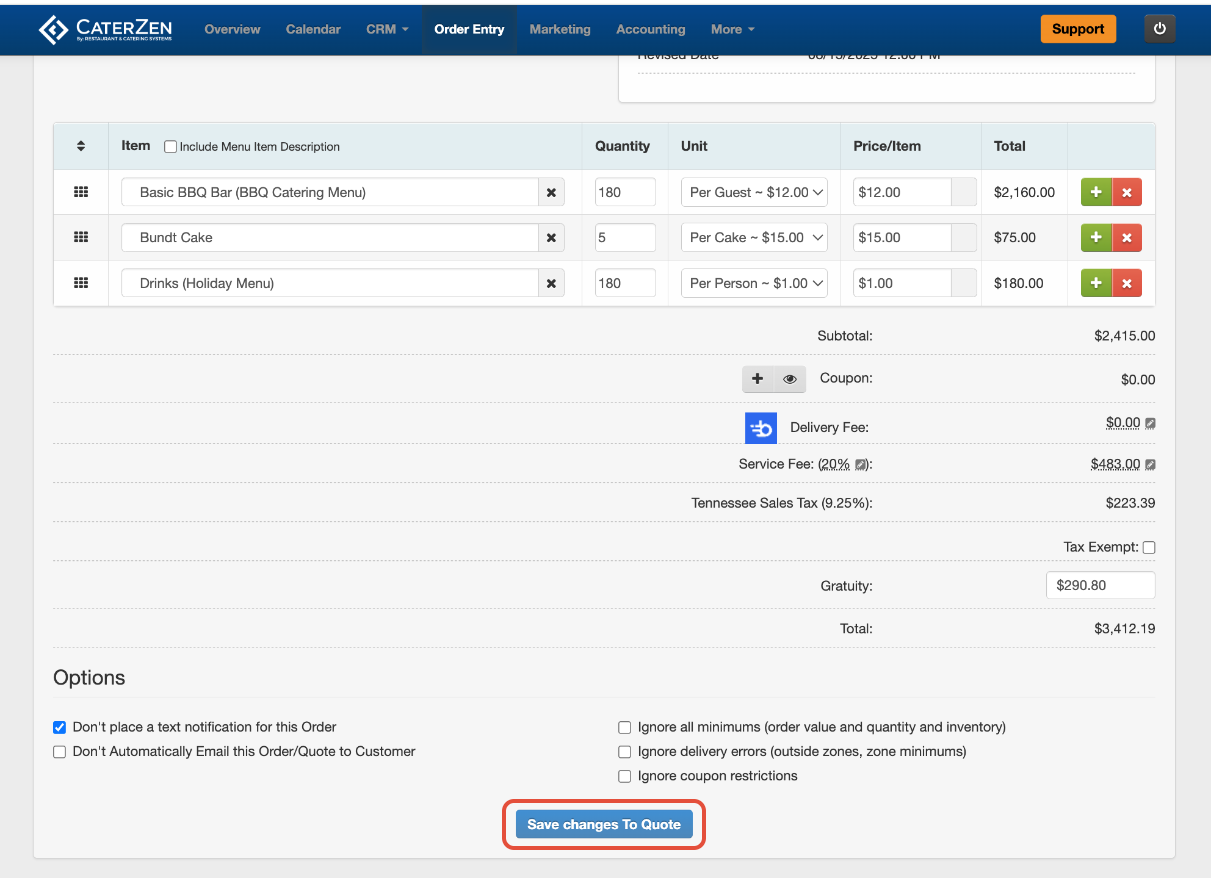The height and width of the screenshot is (878, 1211).
Task: Add a row after Drinks
Action: [x=1096, y=283]
